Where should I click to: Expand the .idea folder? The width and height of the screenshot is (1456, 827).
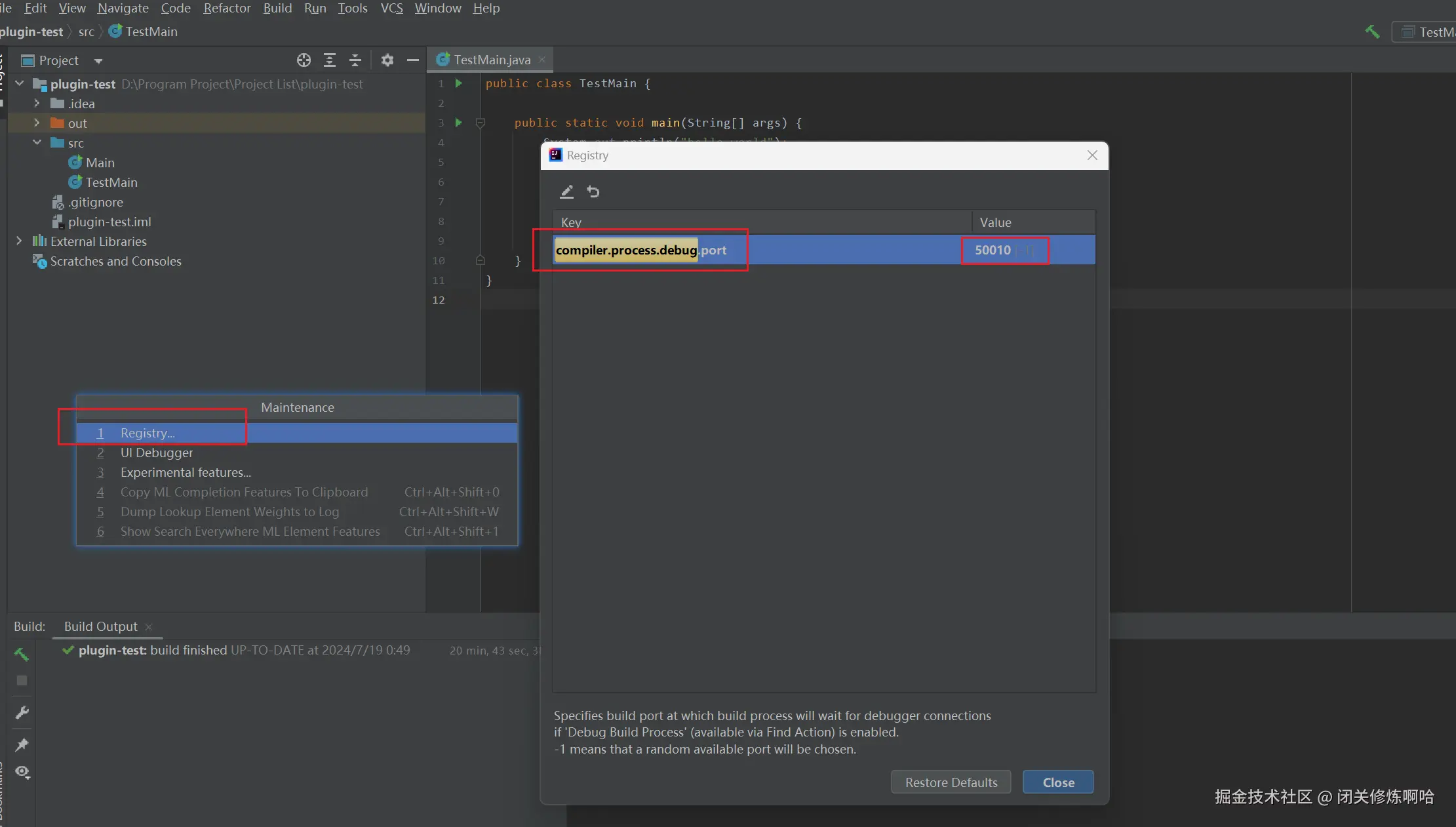click(37, 104)
